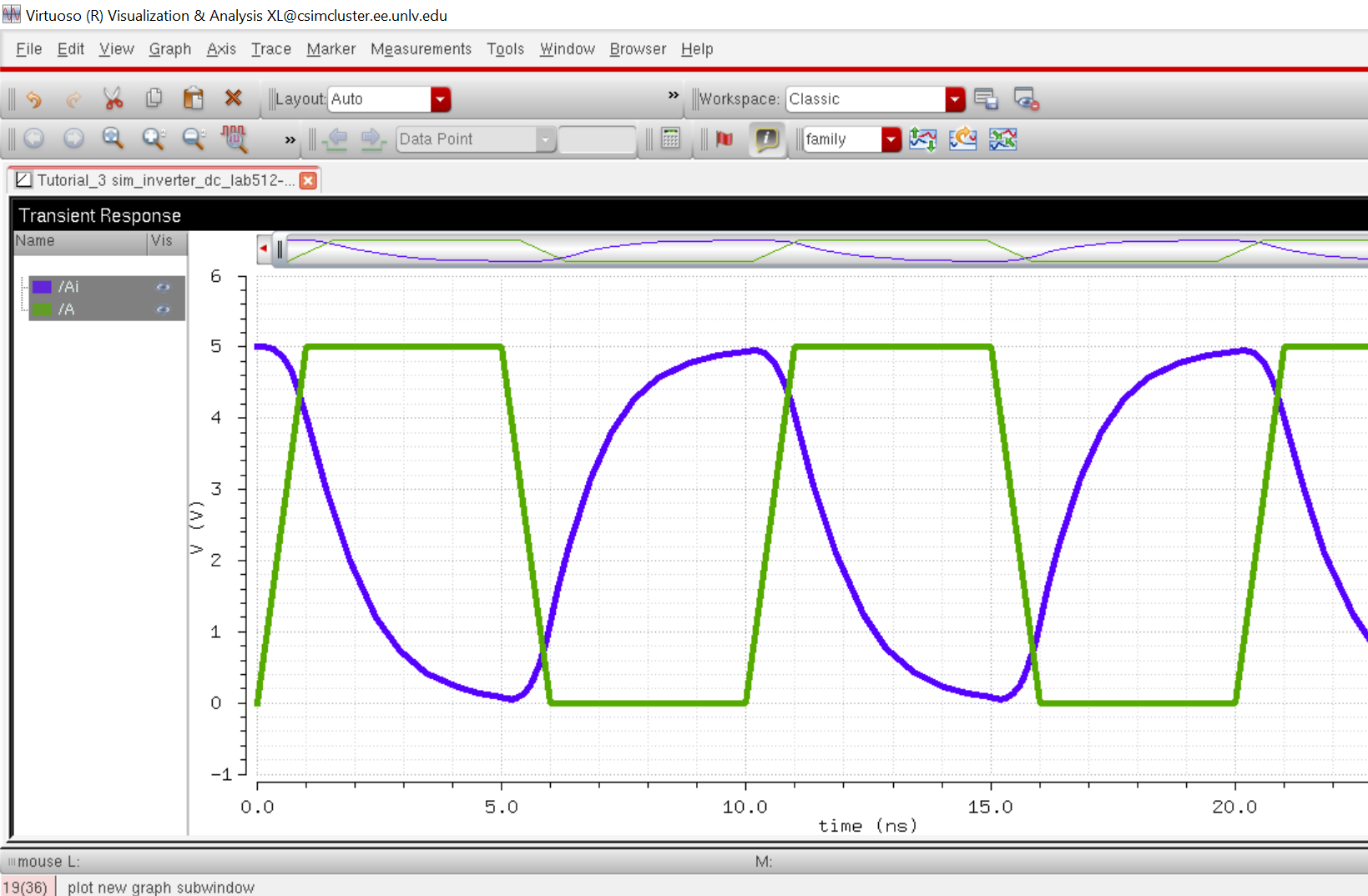Expand the family dropdown
Viewport: 1368px width, 896px height.
[x=891, y=139]
